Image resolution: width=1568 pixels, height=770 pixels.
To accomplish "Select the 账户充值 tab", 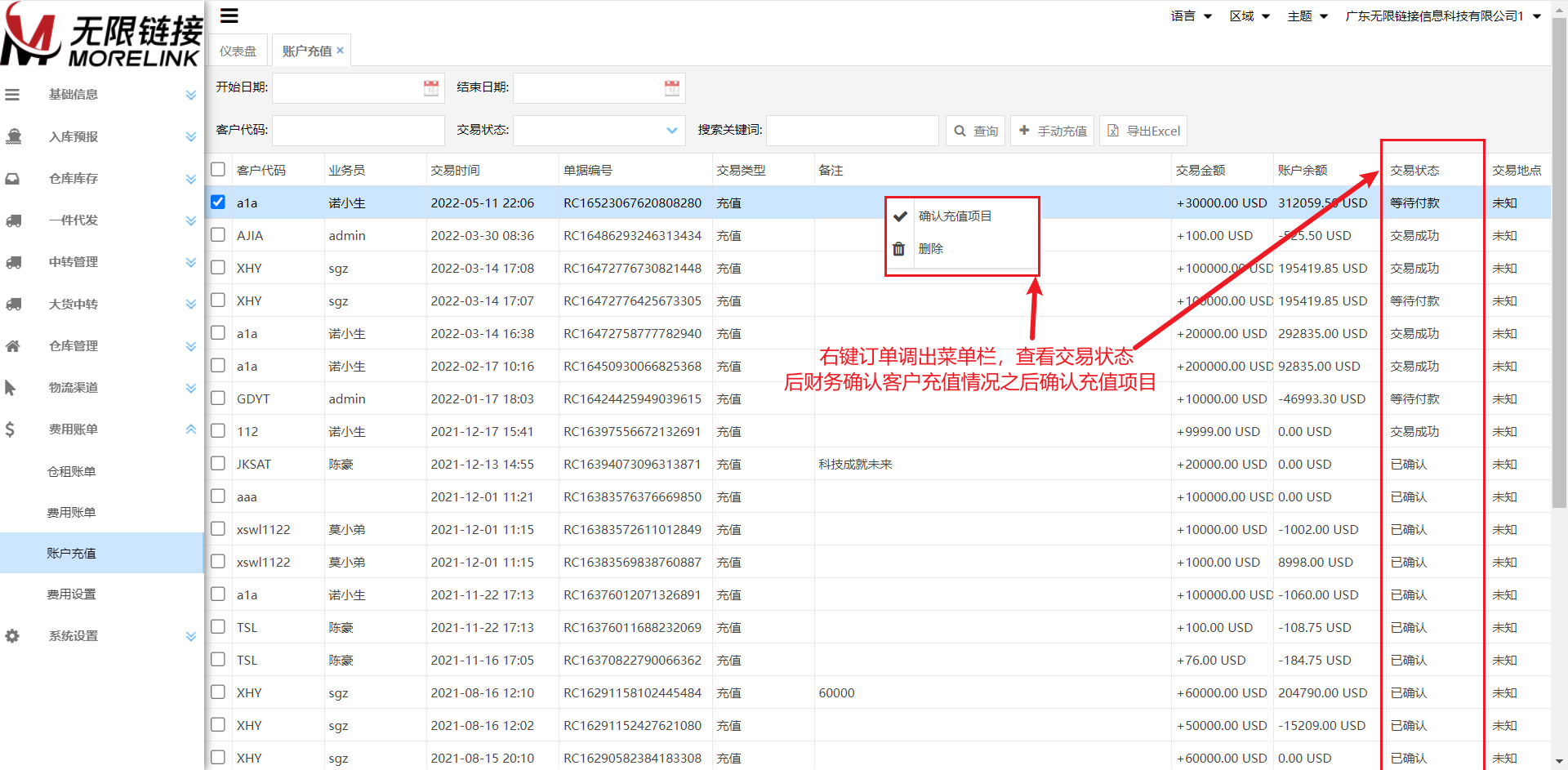I will point(307,51).
